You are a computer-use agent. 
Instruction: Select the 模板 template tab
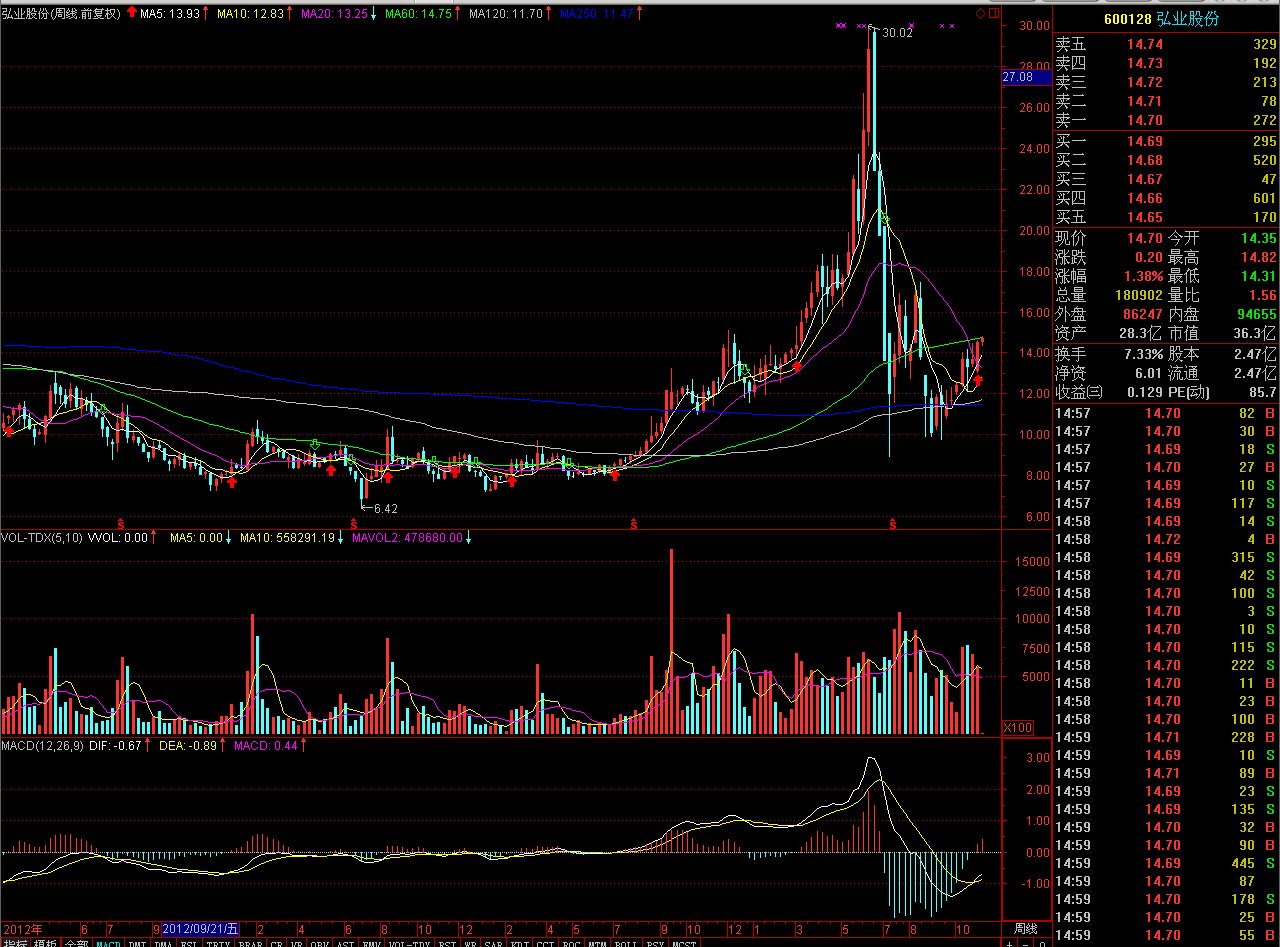(47, 941)
